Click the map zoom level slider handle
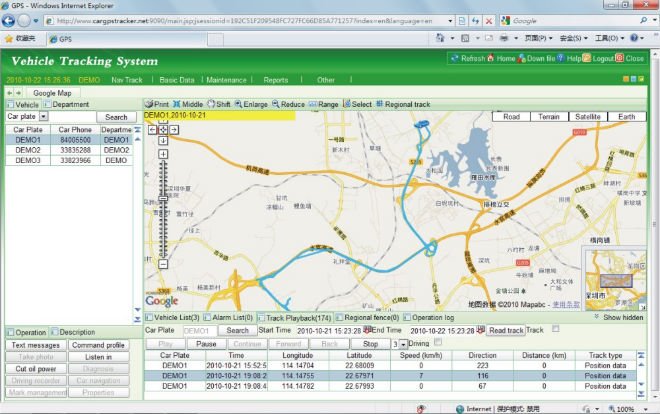 tap(163, 198)
